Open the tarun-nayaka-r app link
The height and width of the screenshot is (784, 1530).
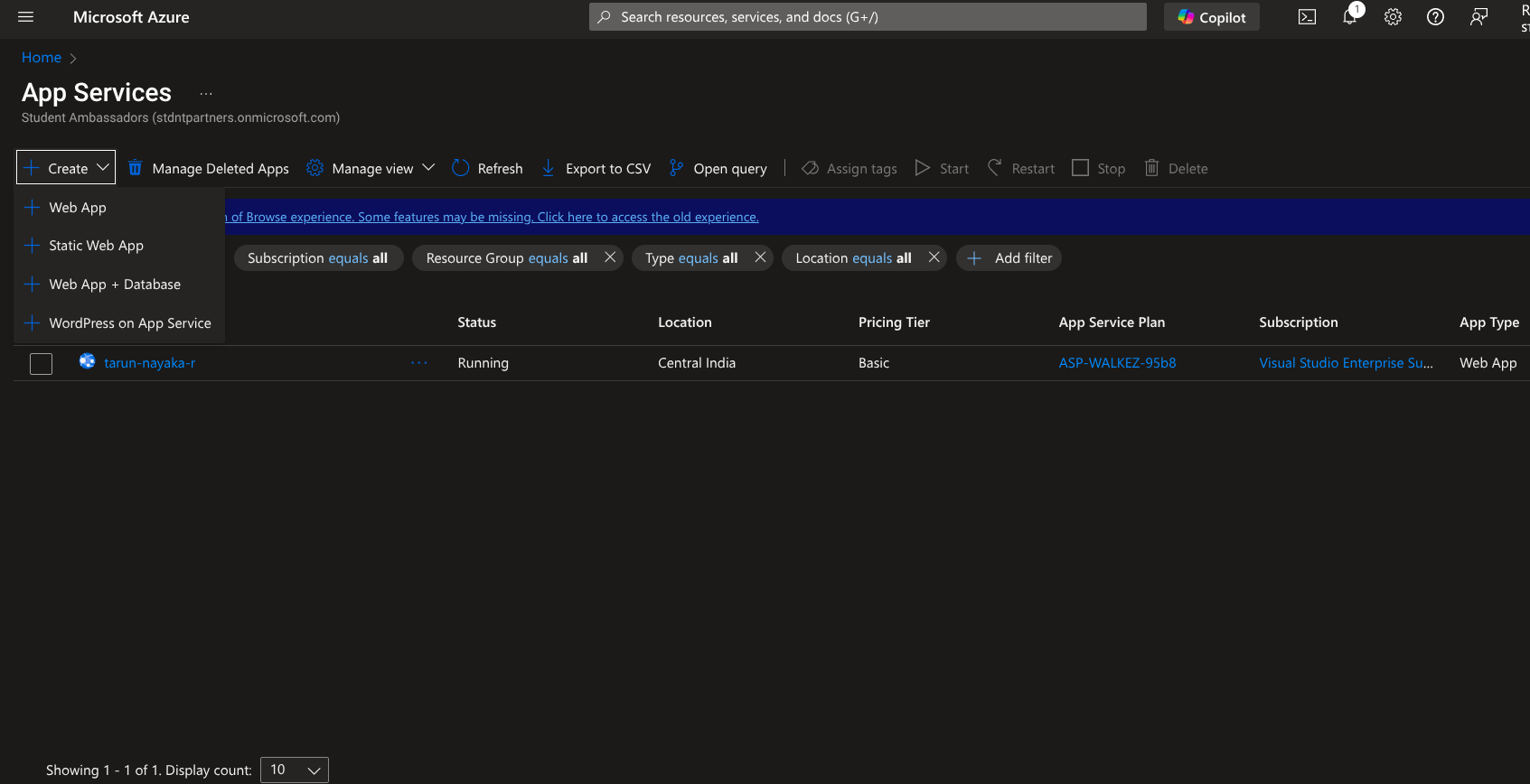[x=150, y=363]
